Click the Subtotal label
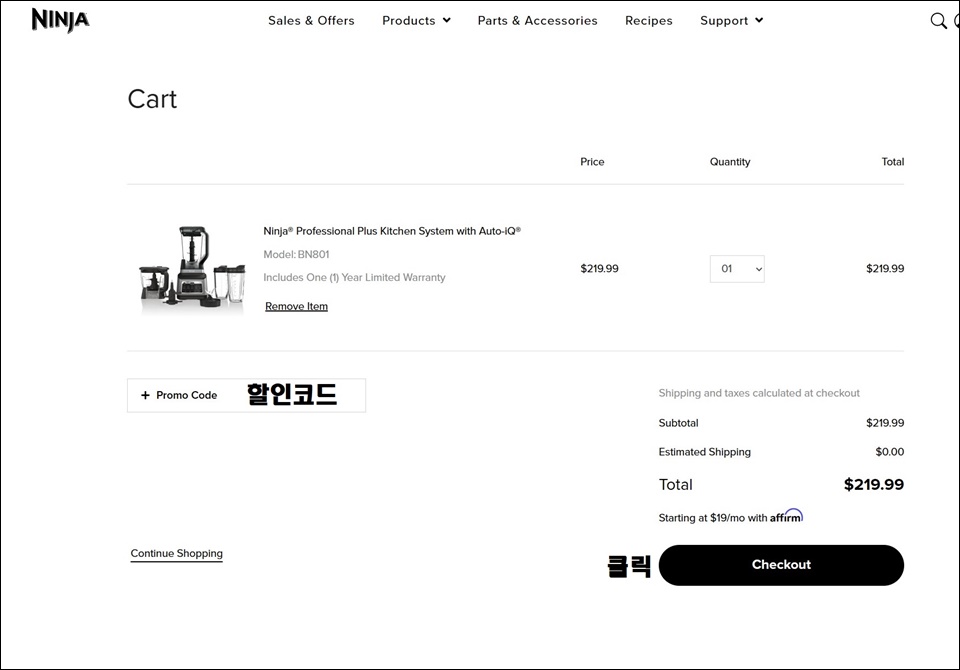 tap(678, 423)
